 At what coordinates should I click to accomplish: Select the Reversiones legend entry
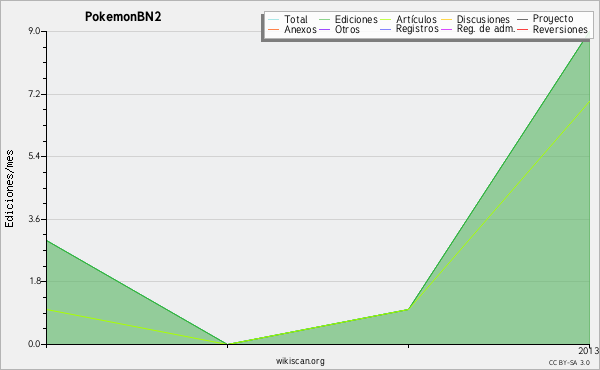[x=560, y=29]
